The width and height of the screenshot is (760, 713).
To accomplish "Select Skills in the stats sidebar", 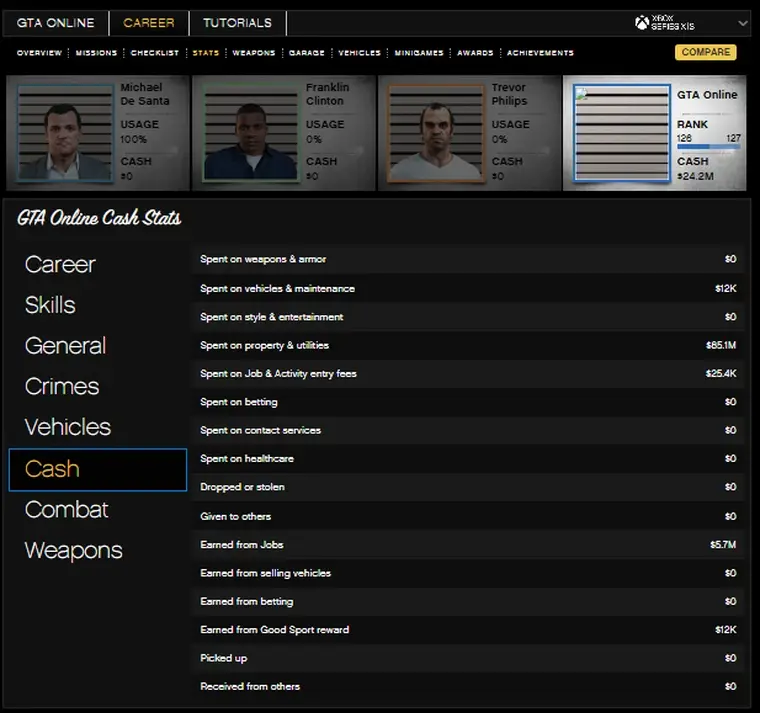I will point(50,305).
